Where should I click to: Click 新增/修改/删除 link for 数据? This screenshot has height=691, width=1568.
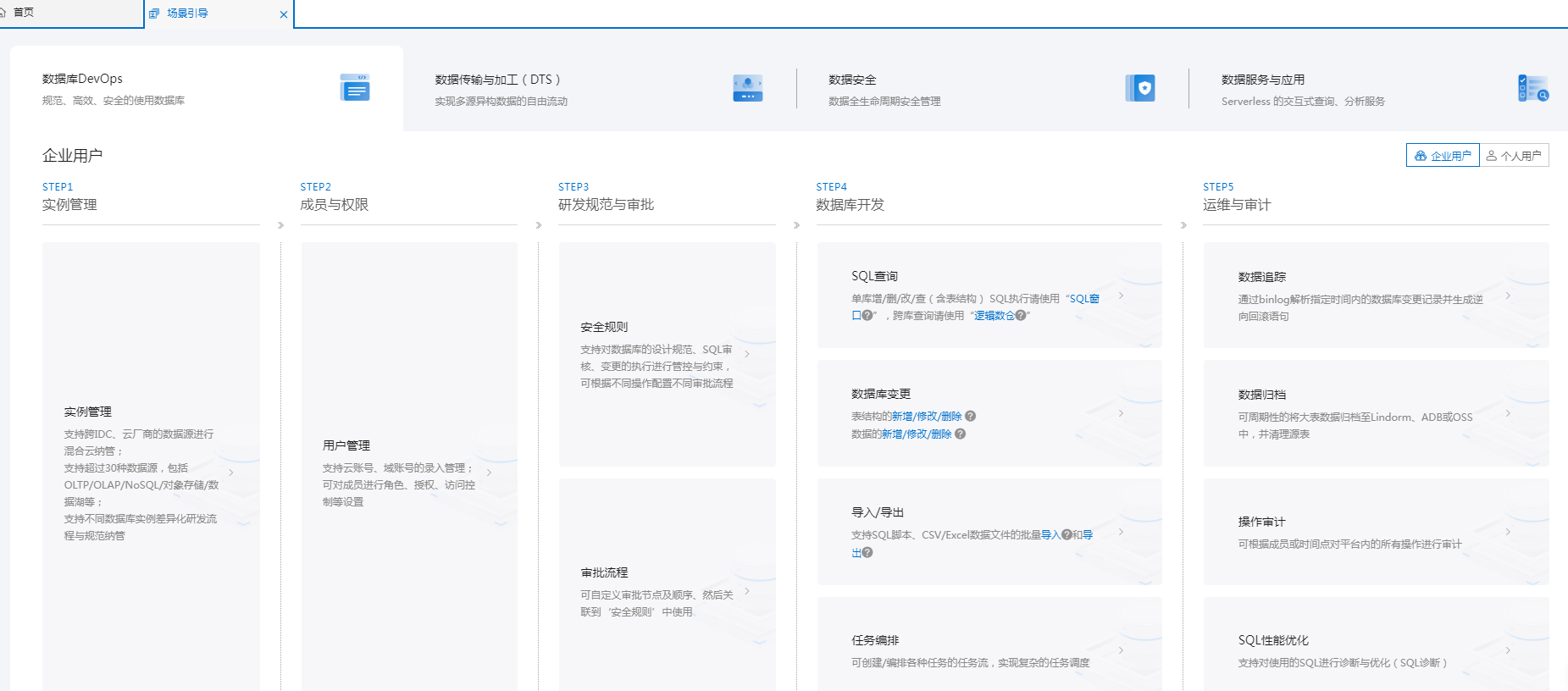(x=917, y=434)
